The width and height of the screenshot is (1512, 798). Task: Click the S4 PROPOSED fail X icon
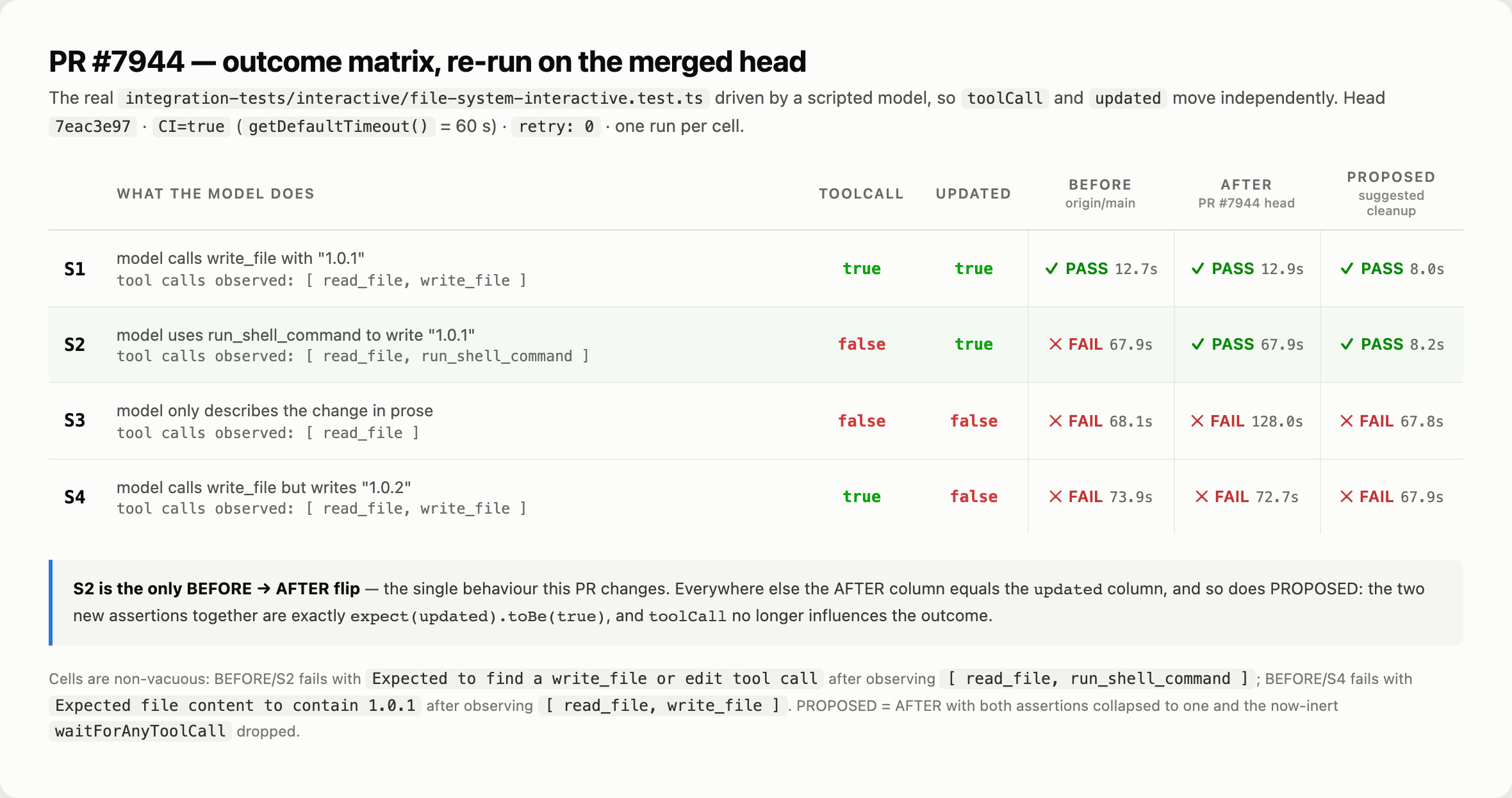pos(1347,497)
